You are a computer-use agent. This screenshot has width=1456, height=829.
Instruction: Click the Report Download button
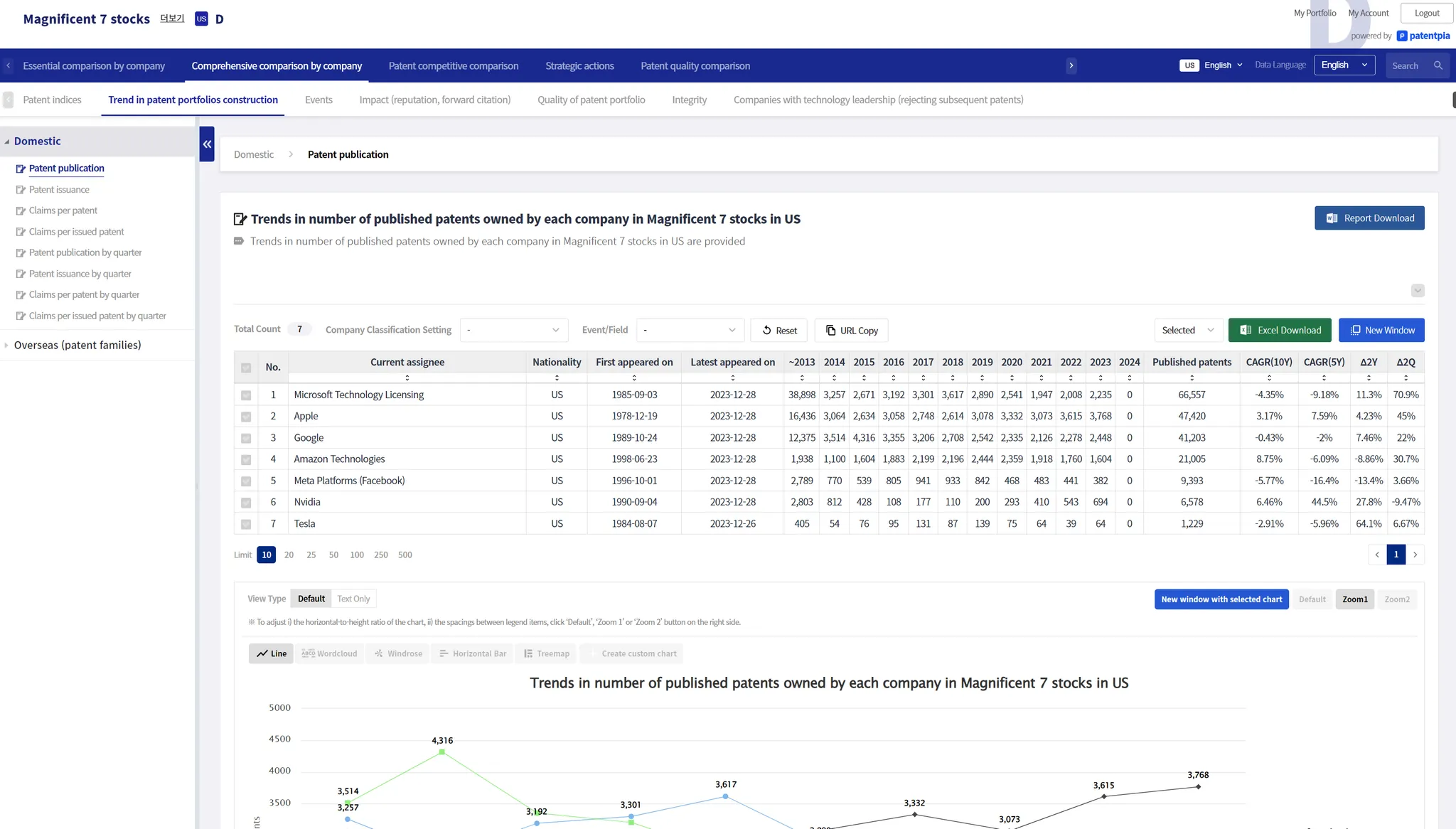coord(1369,218)
